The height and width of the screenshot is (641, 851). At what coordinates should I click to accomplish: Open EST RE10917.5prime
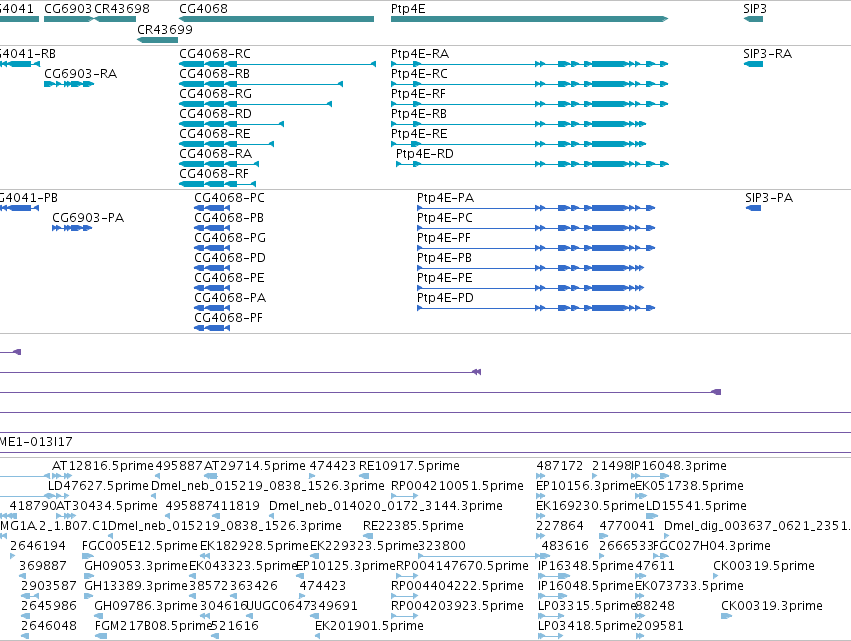[x=409, y=466]
